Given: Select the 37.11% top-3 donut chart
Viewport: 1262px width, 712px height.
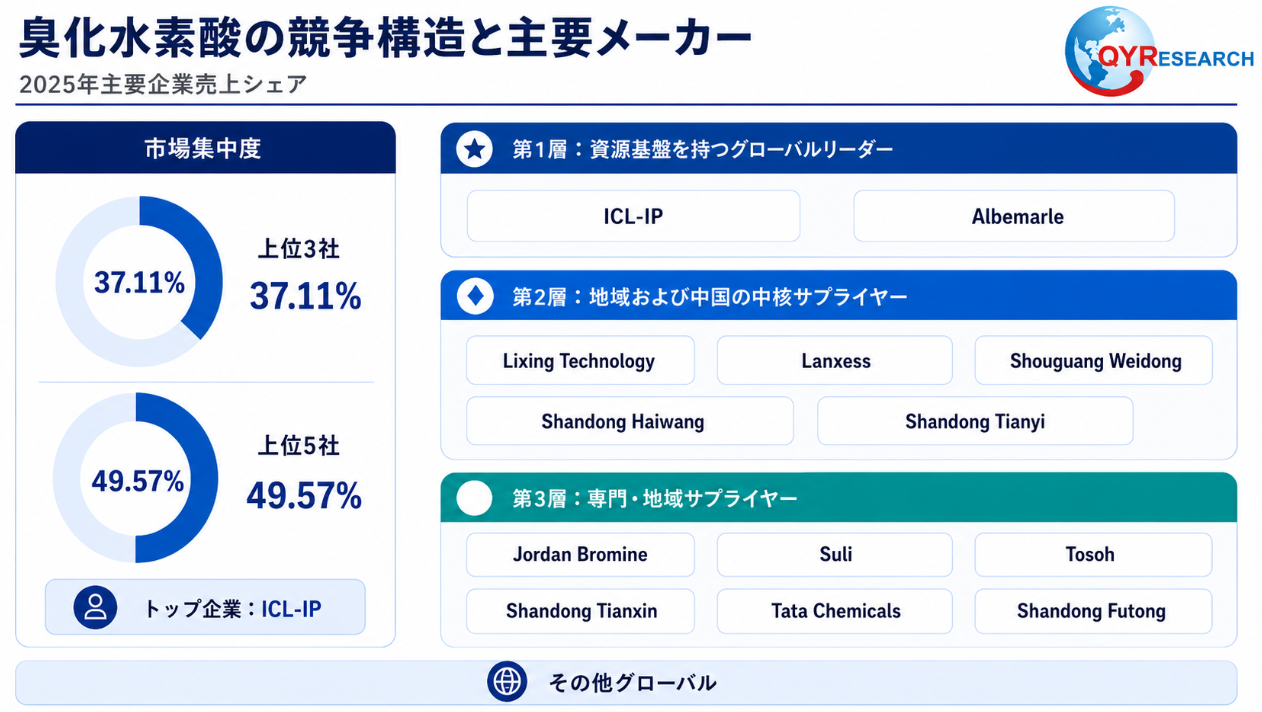Looking at the screenshot, I should (x=139, y=282).
